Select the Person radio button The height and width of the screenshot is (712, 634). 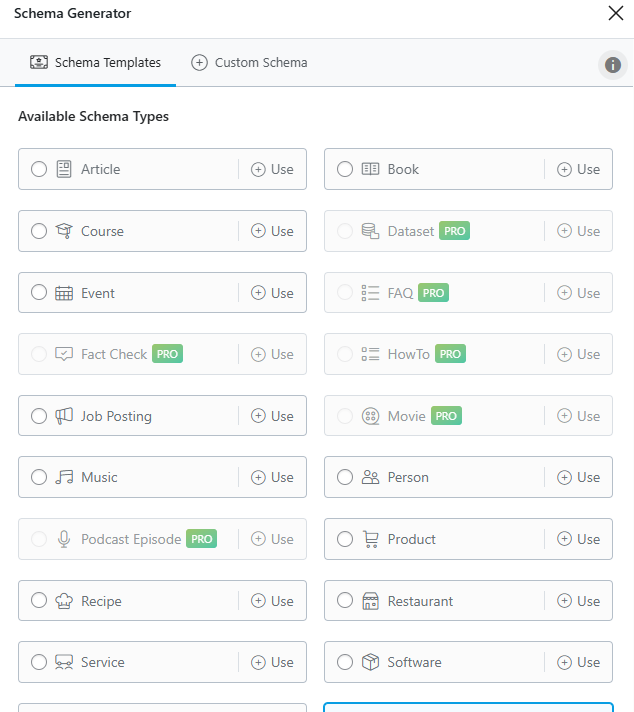pos(345,477)
